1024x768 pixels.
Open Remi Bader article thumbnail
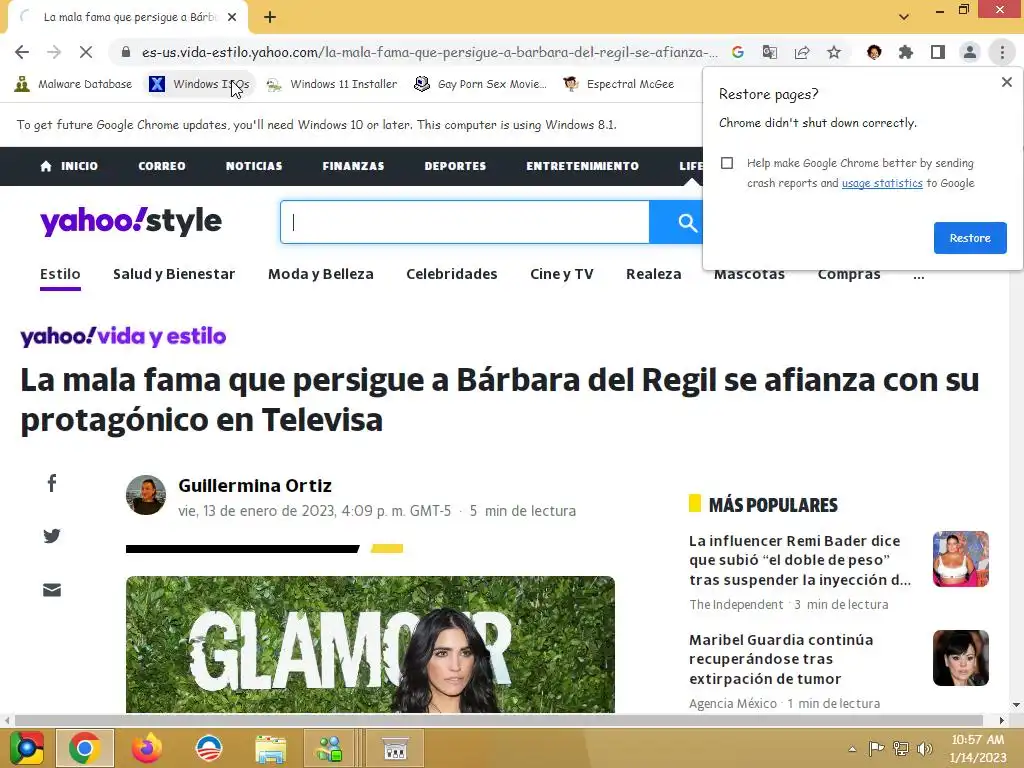(961, 559)
